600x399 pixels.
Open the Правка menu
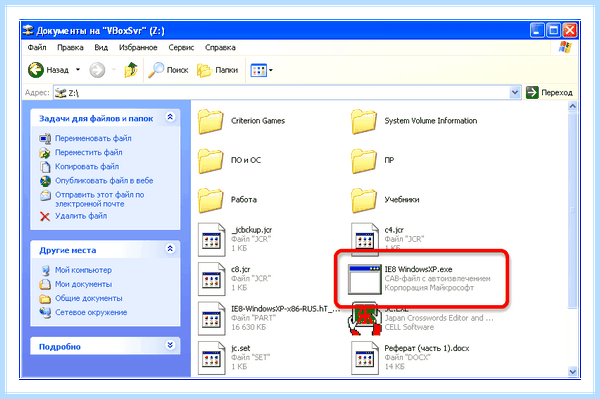click(x=70, y=47)
